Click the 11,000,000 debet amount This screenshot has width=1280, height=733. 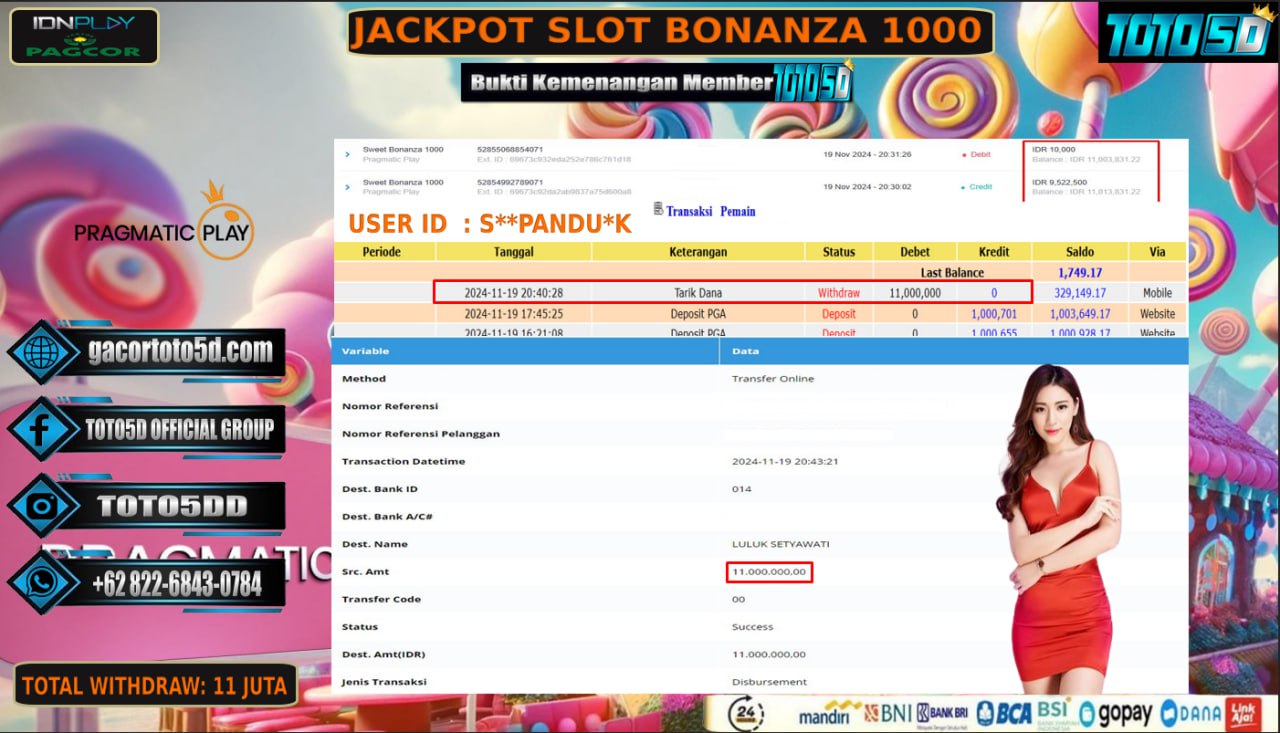pyautogui.click(x=915, y=293)
